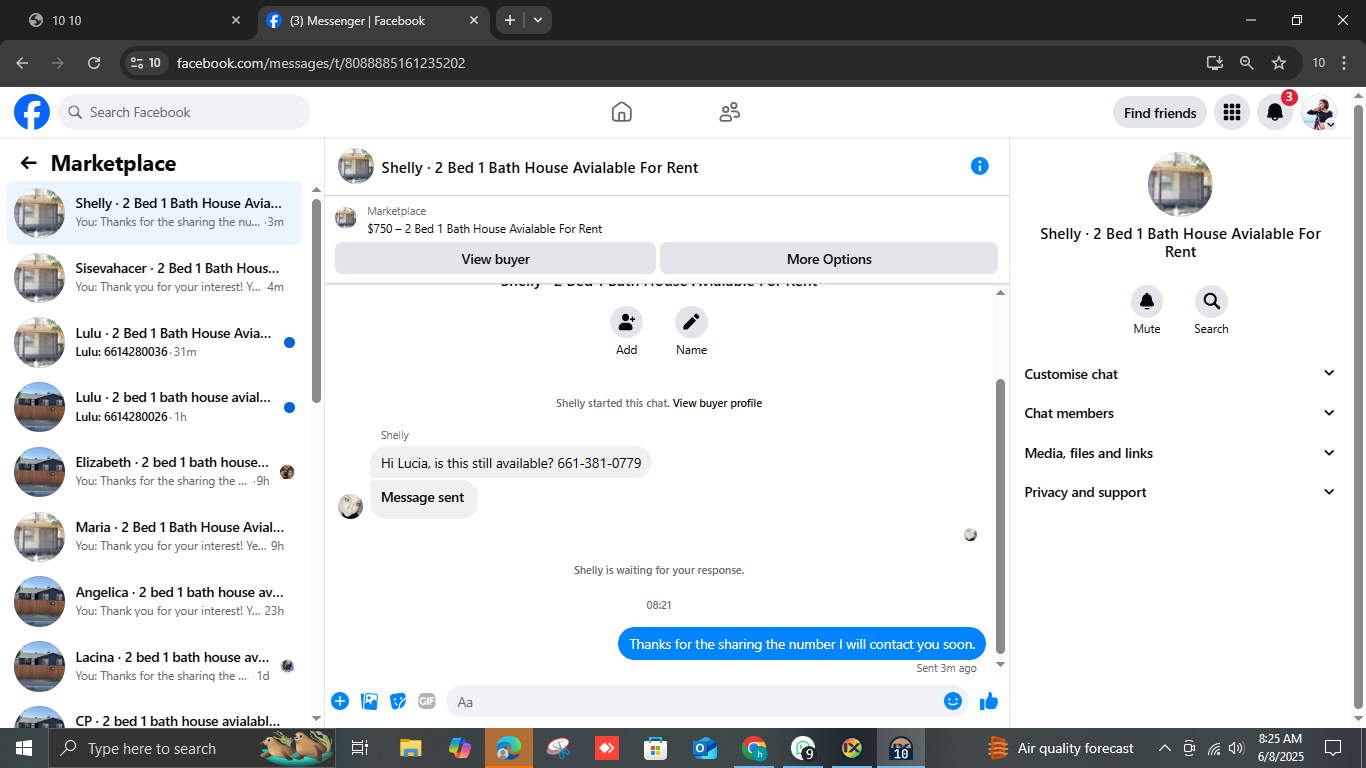Choose a GIF

pyautogui.click(x=427, y=701)
